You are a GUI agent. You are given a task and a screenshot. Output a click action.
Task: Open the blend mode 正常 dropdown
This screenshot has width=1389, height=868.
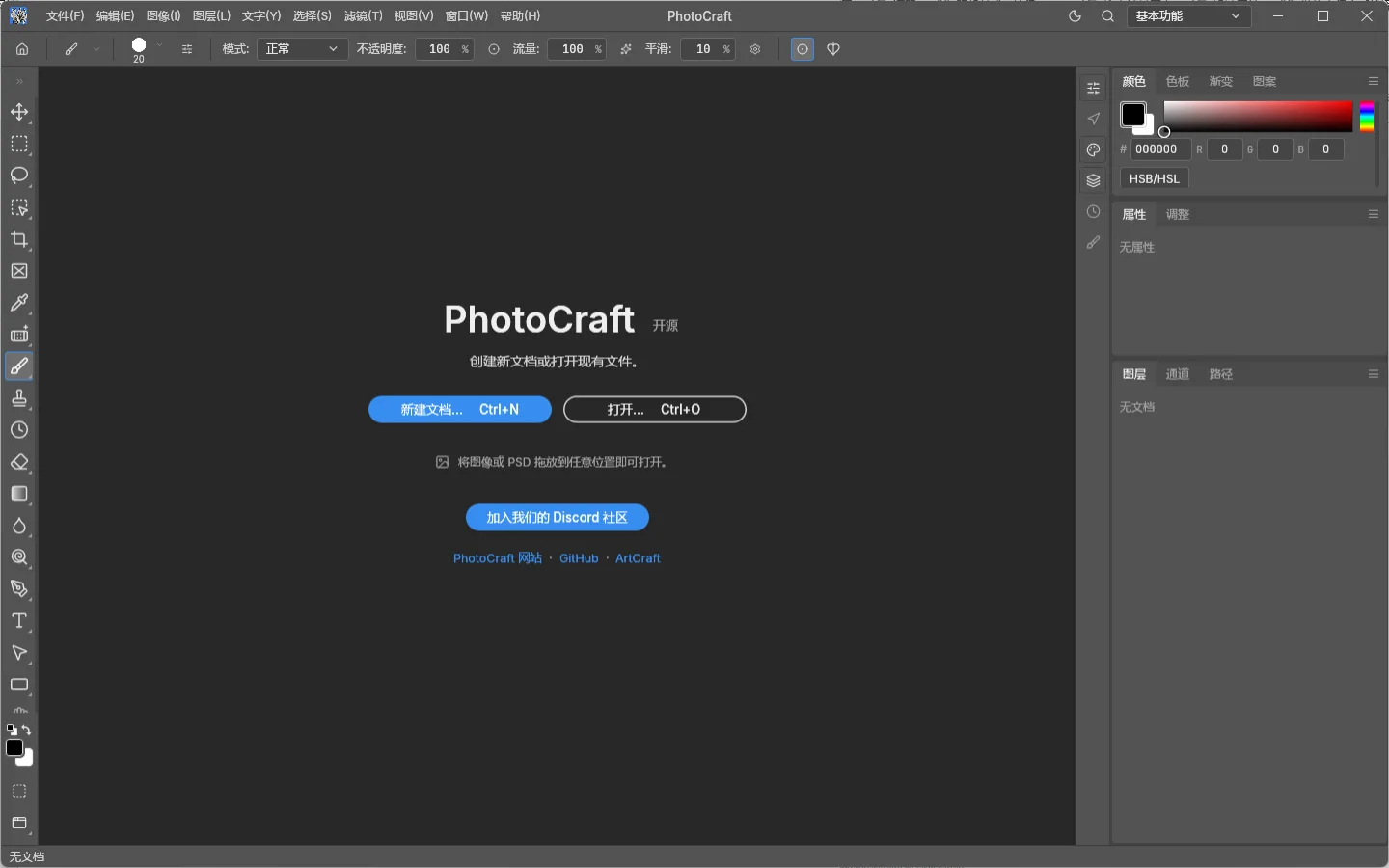click(x=302, y=49)
